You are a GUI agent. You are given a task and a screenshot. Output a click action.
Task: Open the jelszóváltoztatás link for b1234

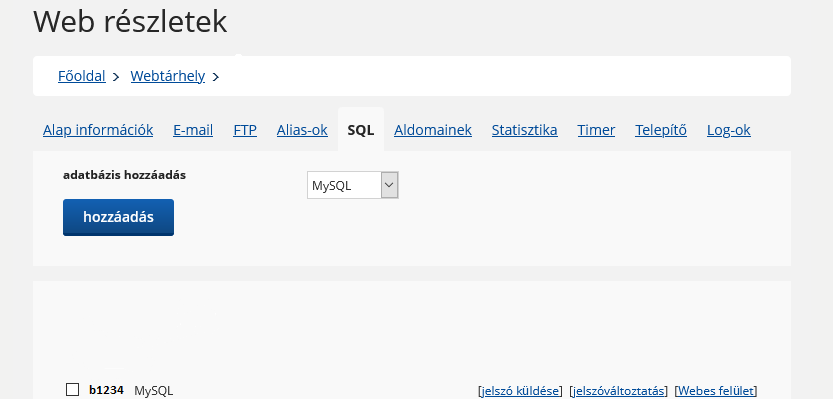[618, 391]
